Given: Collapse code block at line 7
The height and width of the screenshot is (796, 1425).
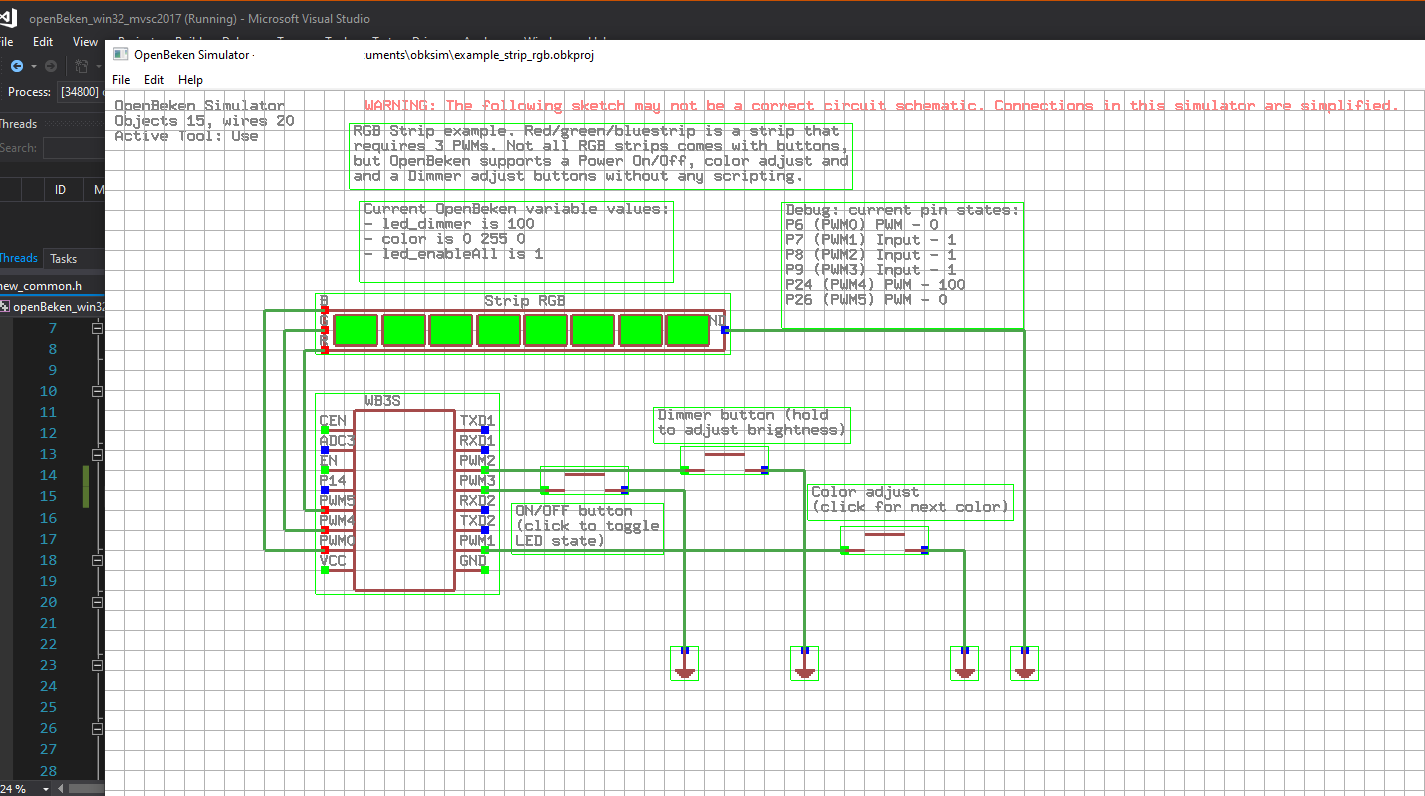Looking at the screenshot, I should tap(98, 328).
